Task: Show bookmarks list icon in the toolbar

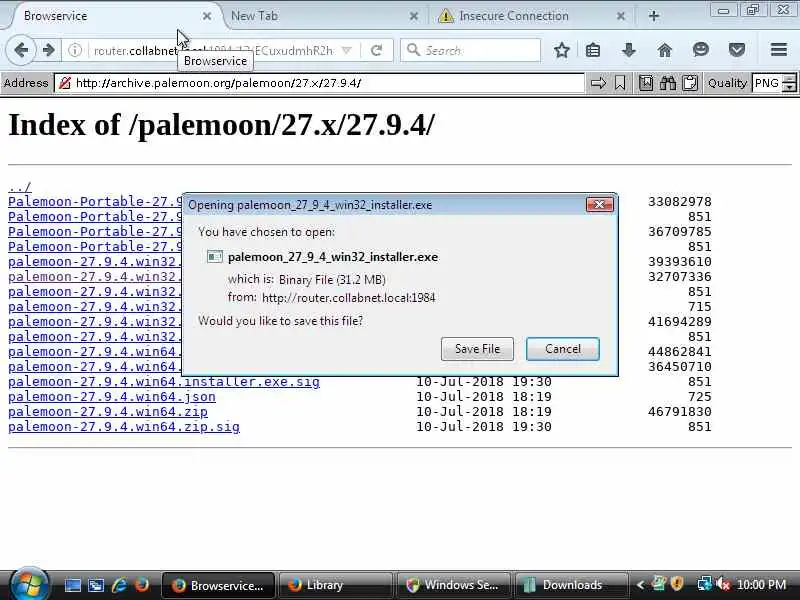Action: 593,50
